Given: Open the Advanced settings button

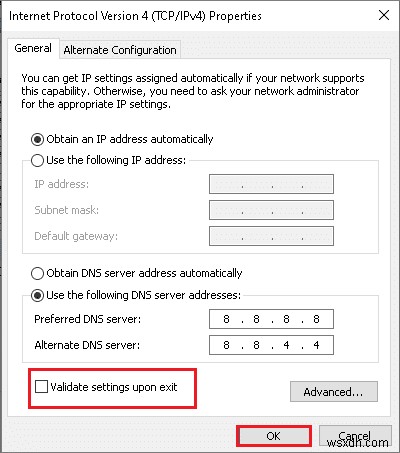Looking at the screenshot, I should pyautogui.click(x=334, y=392).
